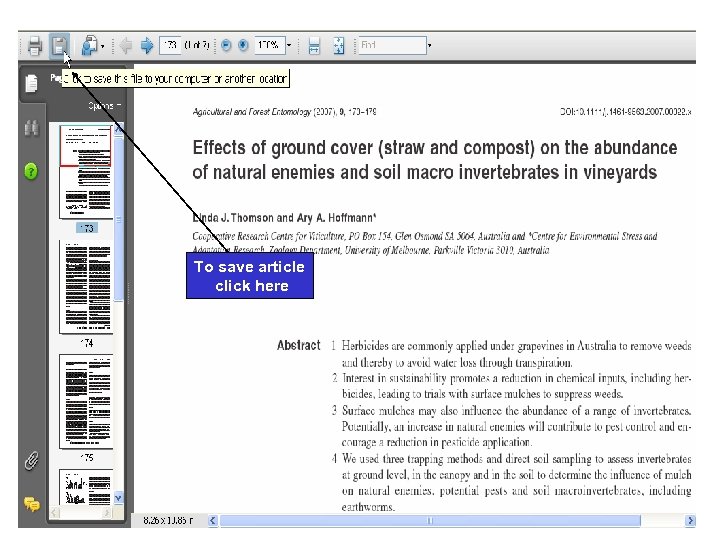Click the zoom percentage field
The width and height of the screenshot is (720, 540).
pos(270,45)
